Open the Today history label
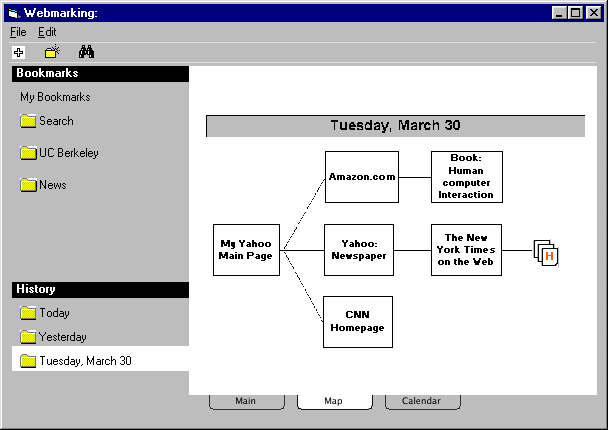The width and height of the screenshot is (608, 430). [54, 313]
